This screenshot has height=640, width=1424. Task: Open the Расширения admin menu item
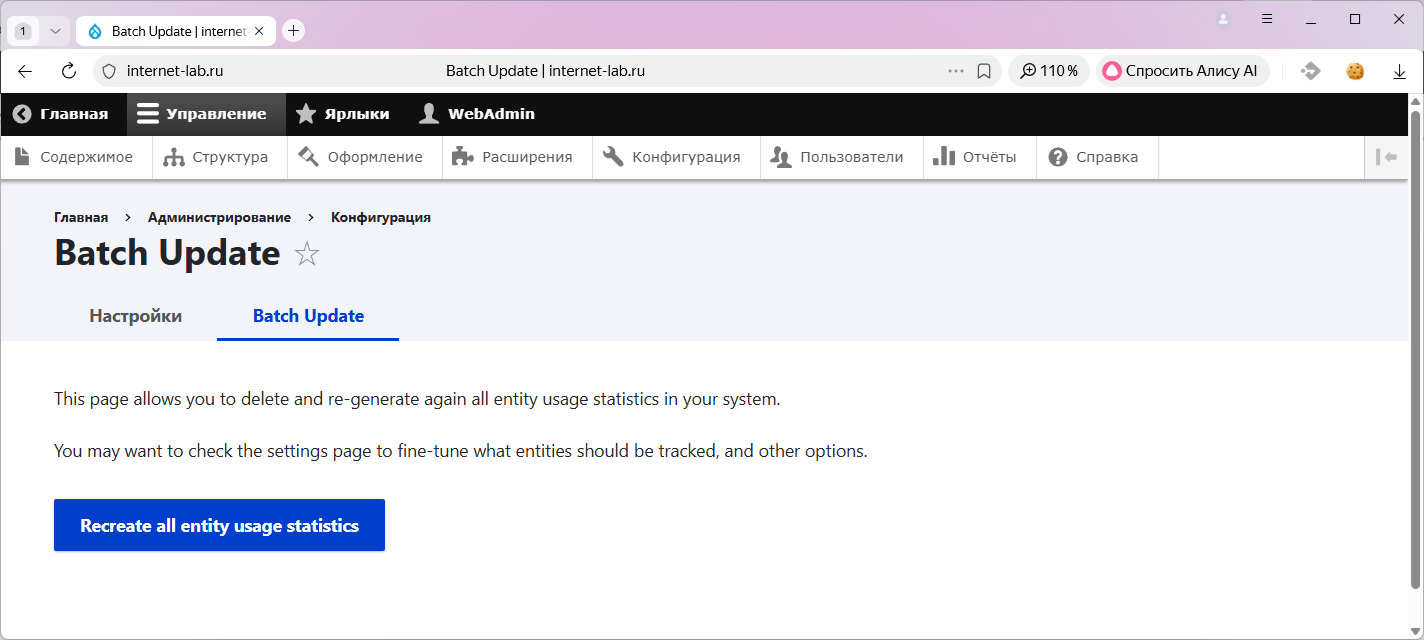(x=514, y=157)
